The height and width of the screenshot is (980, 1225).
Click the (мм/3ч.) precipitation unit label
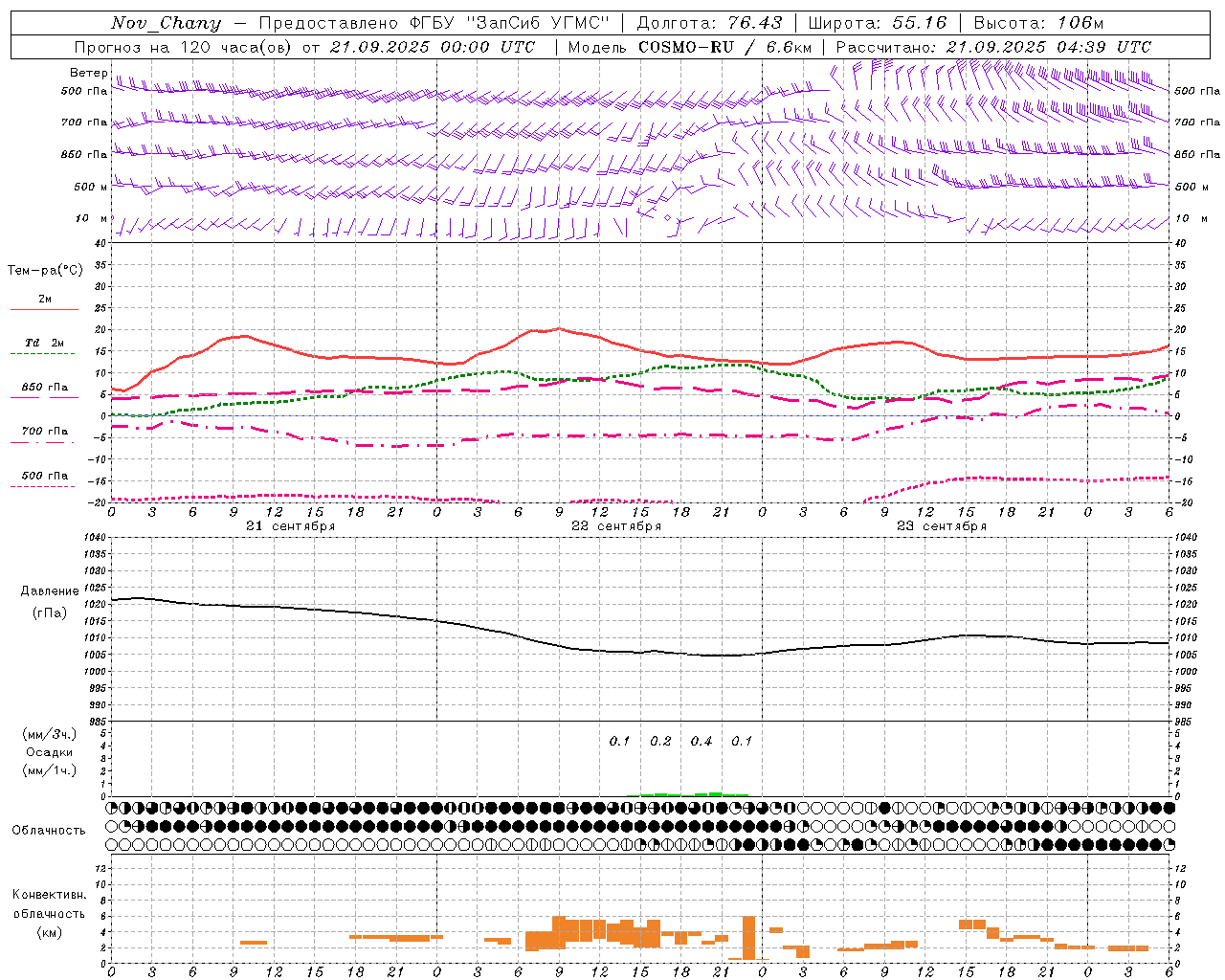click(x=50, y=734)
